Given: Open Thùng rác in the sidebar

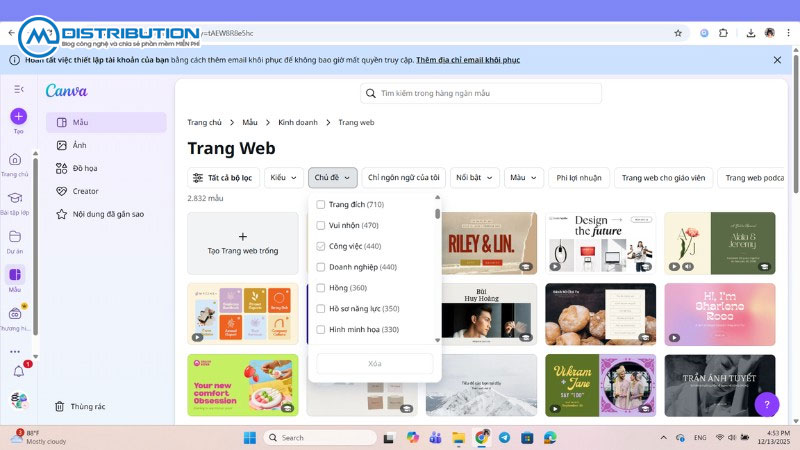Looking at the screenshot, I should 81,407.
